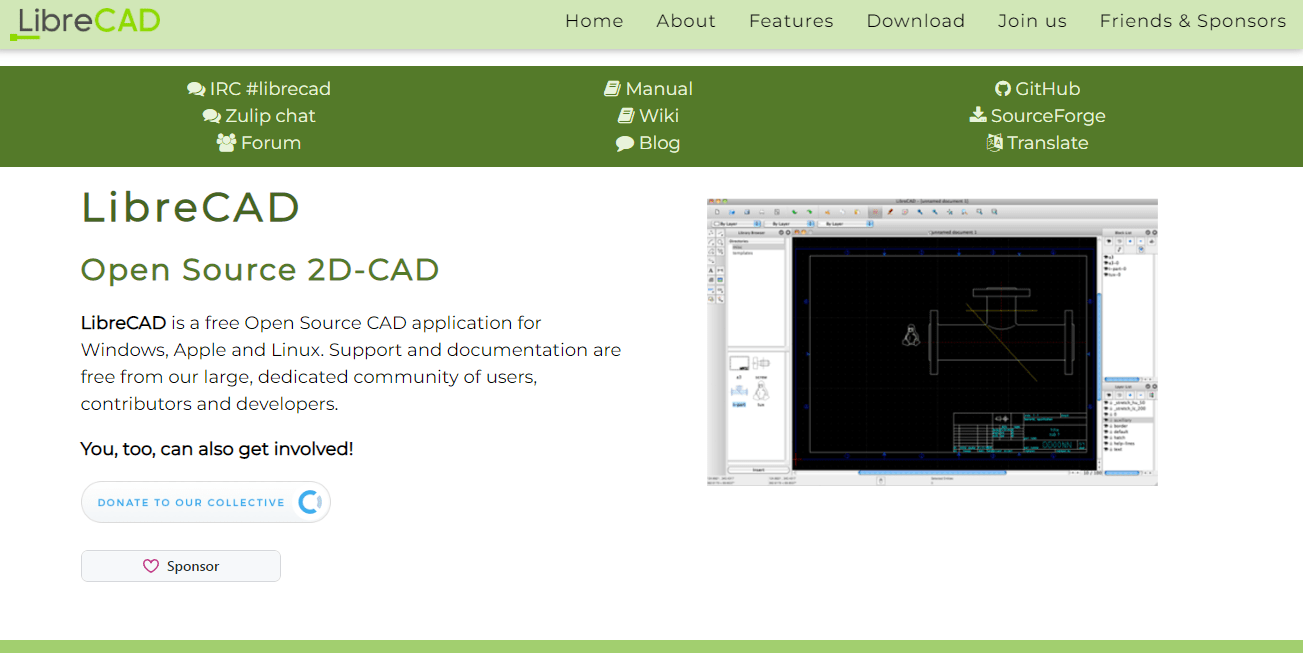Visit the Blog link
Screen dimensions: 1303x653
(x=659, y=143)
